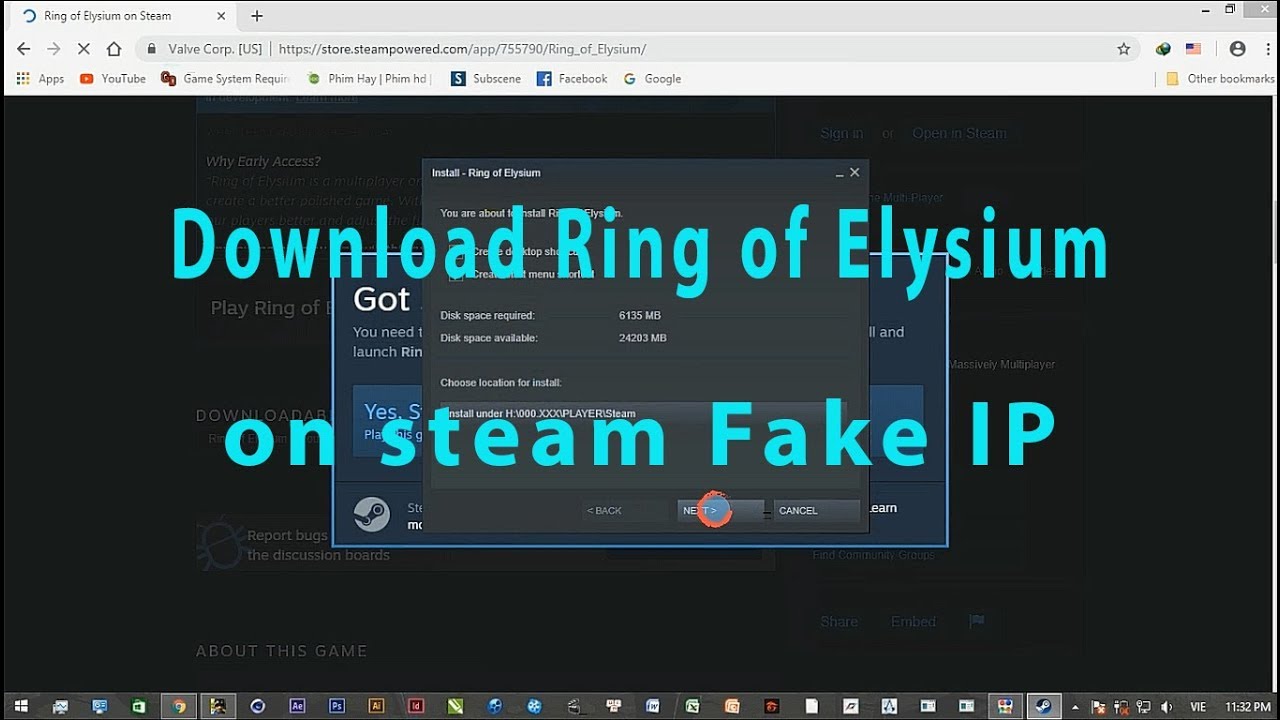Open a new Chrome tab
Viewport: 1280px width, 720px height.
(257, 16)
